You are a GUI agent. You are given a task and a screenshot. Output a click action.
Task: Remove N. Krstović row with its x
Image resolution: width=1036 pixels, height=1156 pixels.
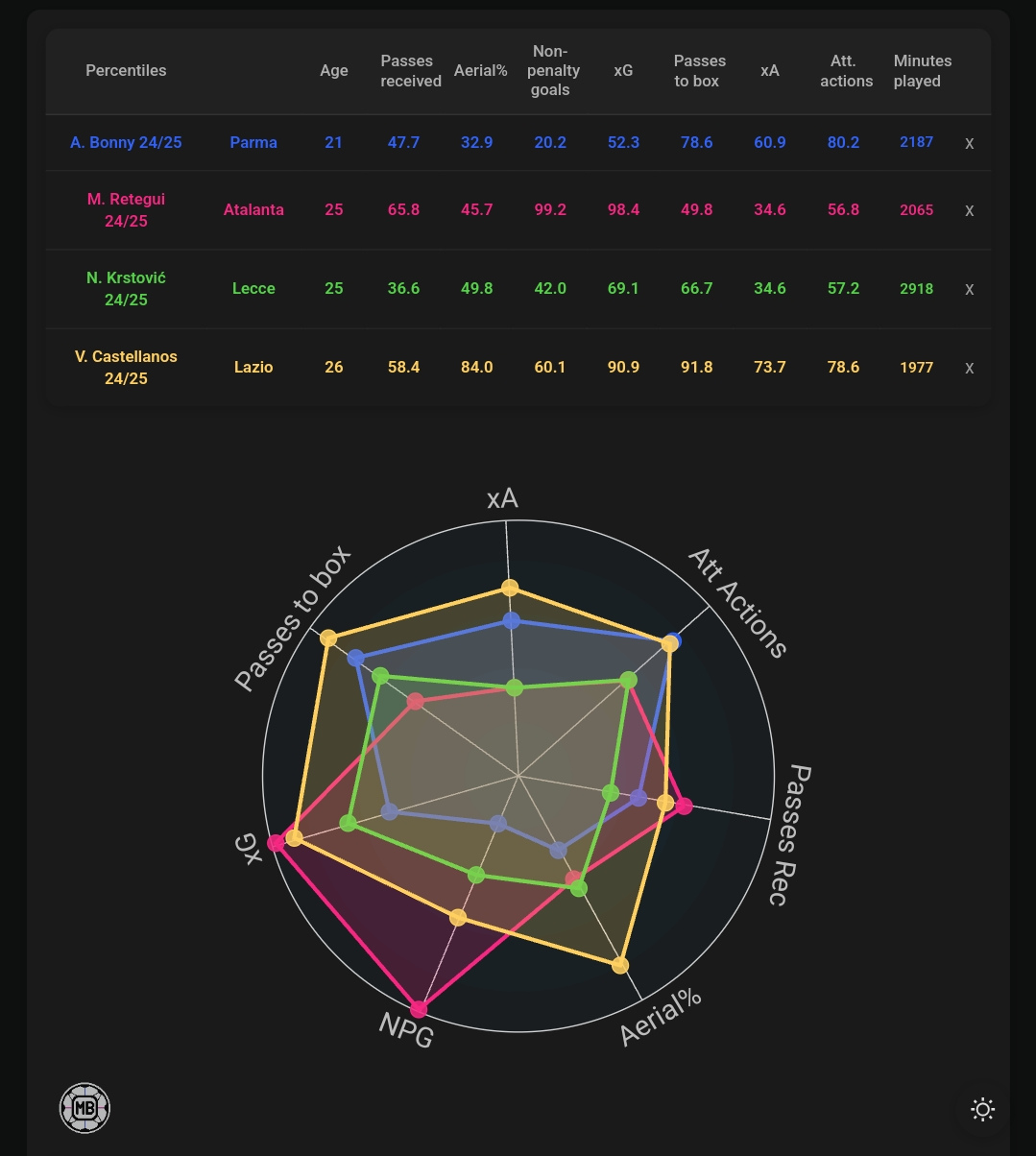coord(969,289)
